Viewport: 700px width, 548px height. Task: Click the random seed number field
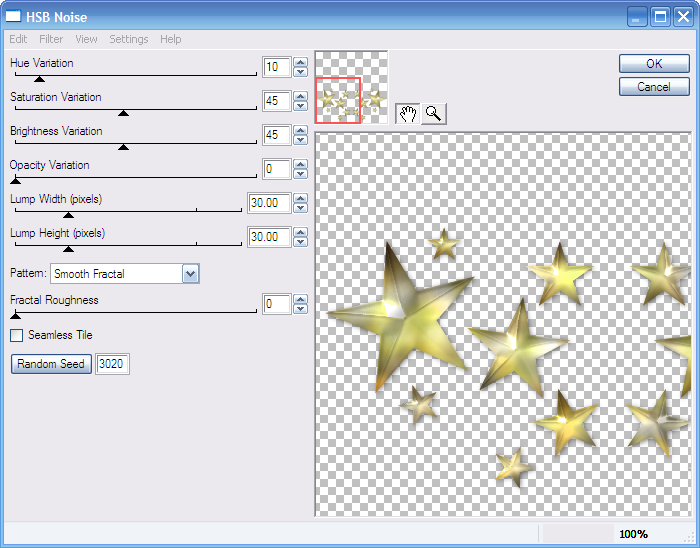point(112,364)
